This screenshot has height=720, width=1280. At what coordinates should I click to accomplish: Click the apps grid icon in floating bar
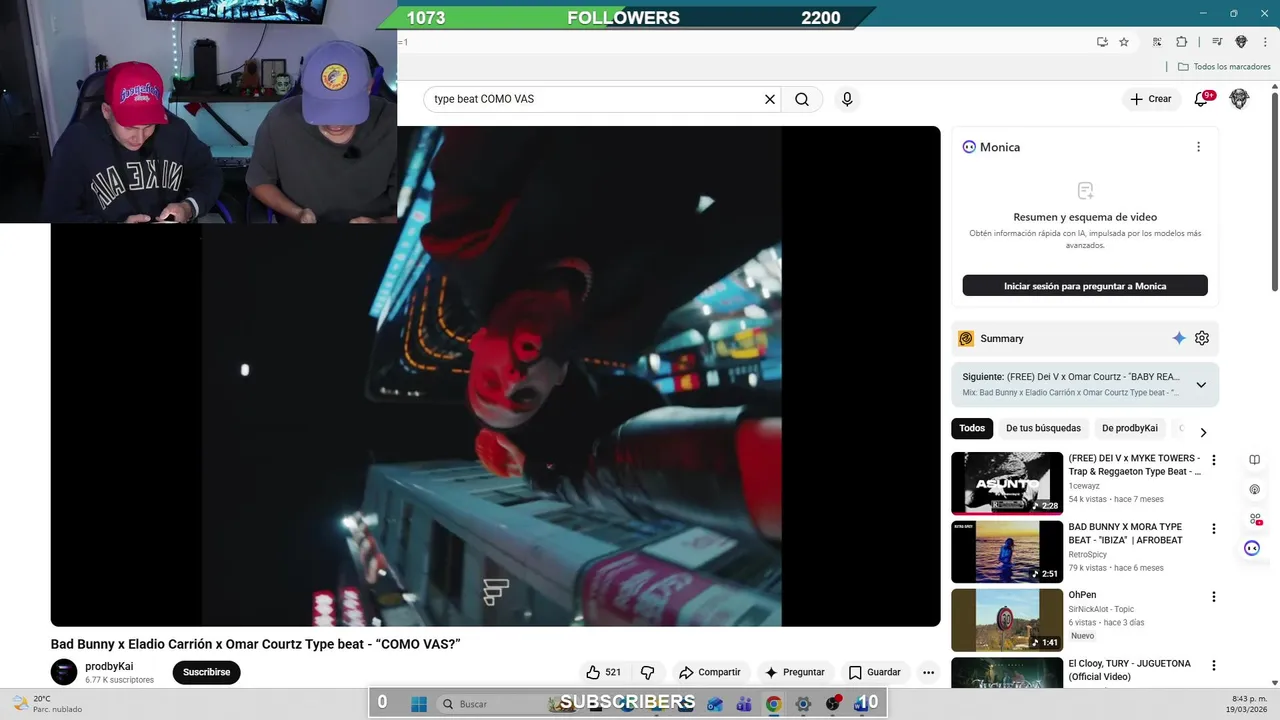click(1254, 519)
